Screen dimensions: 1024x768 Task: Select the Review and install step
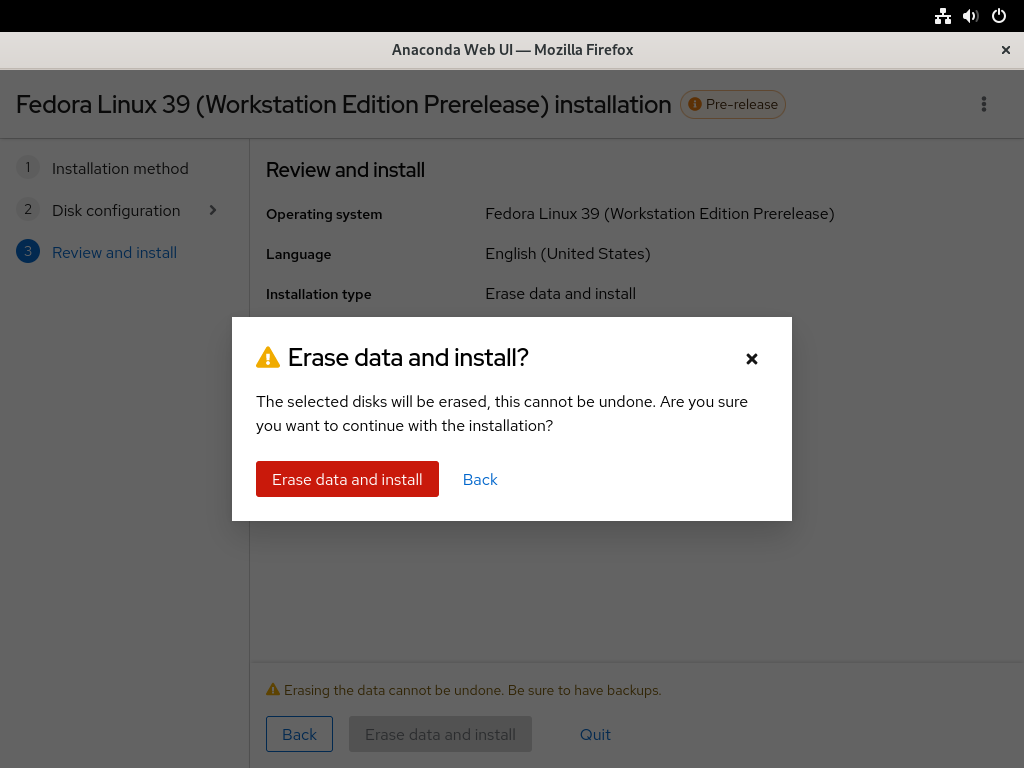pos(114,253)
